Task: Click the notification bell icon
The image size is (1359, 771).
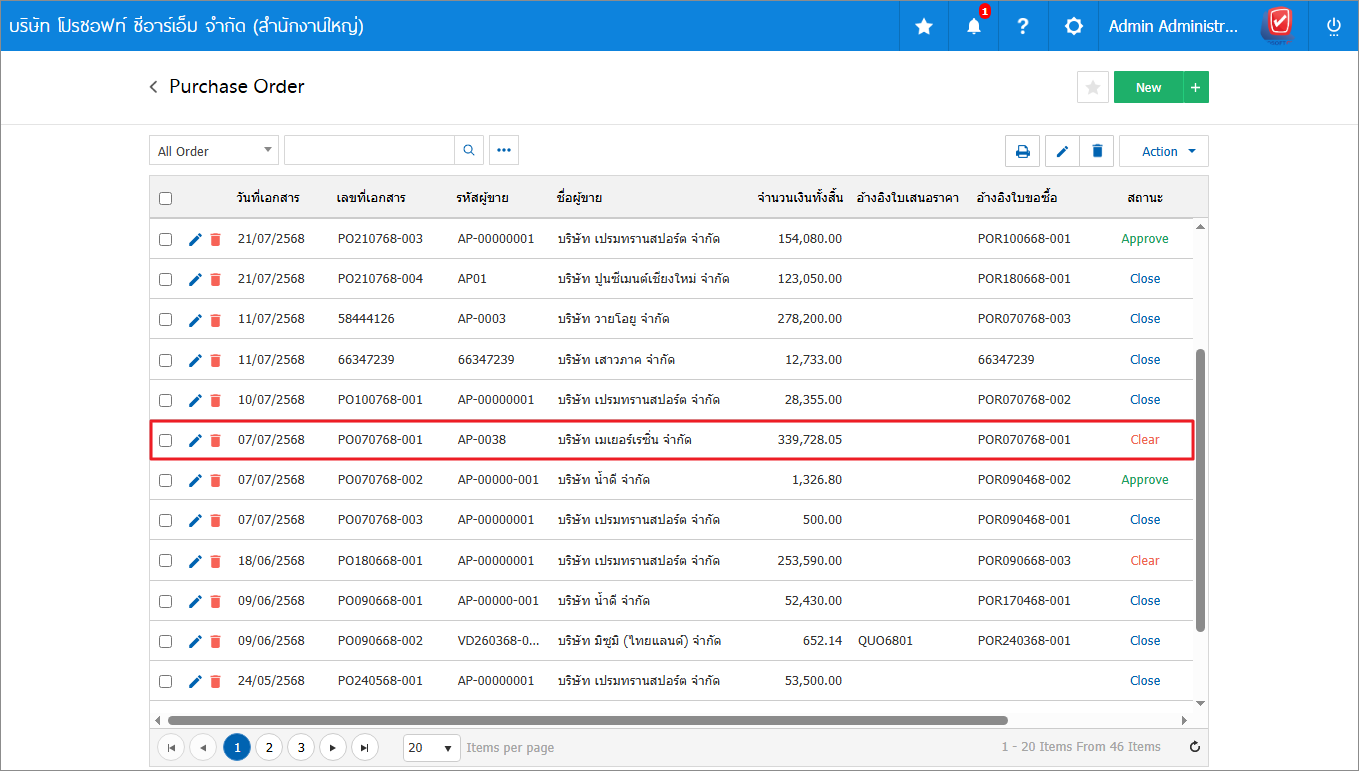Action: tap(973, 27)
